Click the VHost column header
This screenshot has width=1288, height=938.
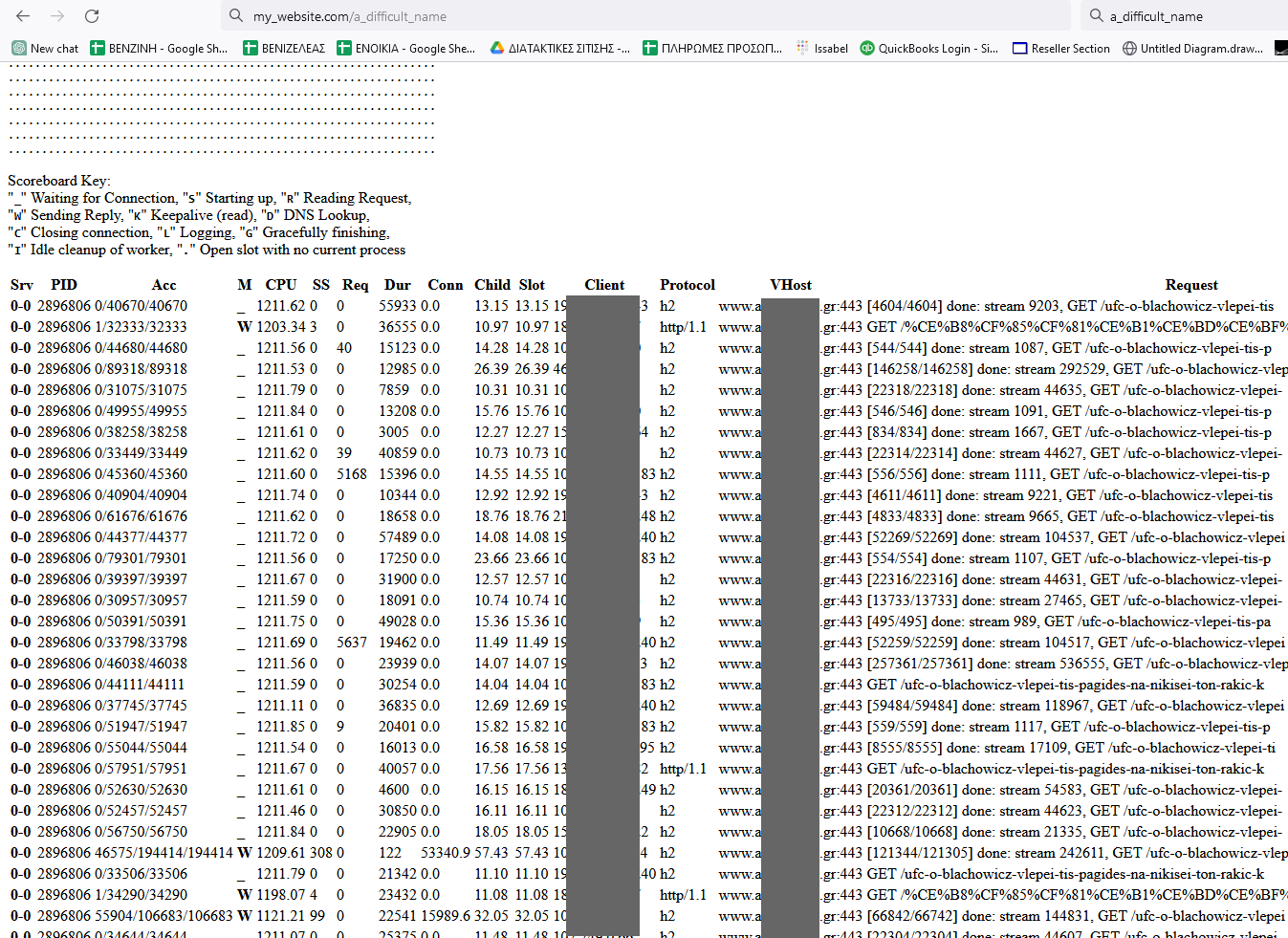pos(790,285)
